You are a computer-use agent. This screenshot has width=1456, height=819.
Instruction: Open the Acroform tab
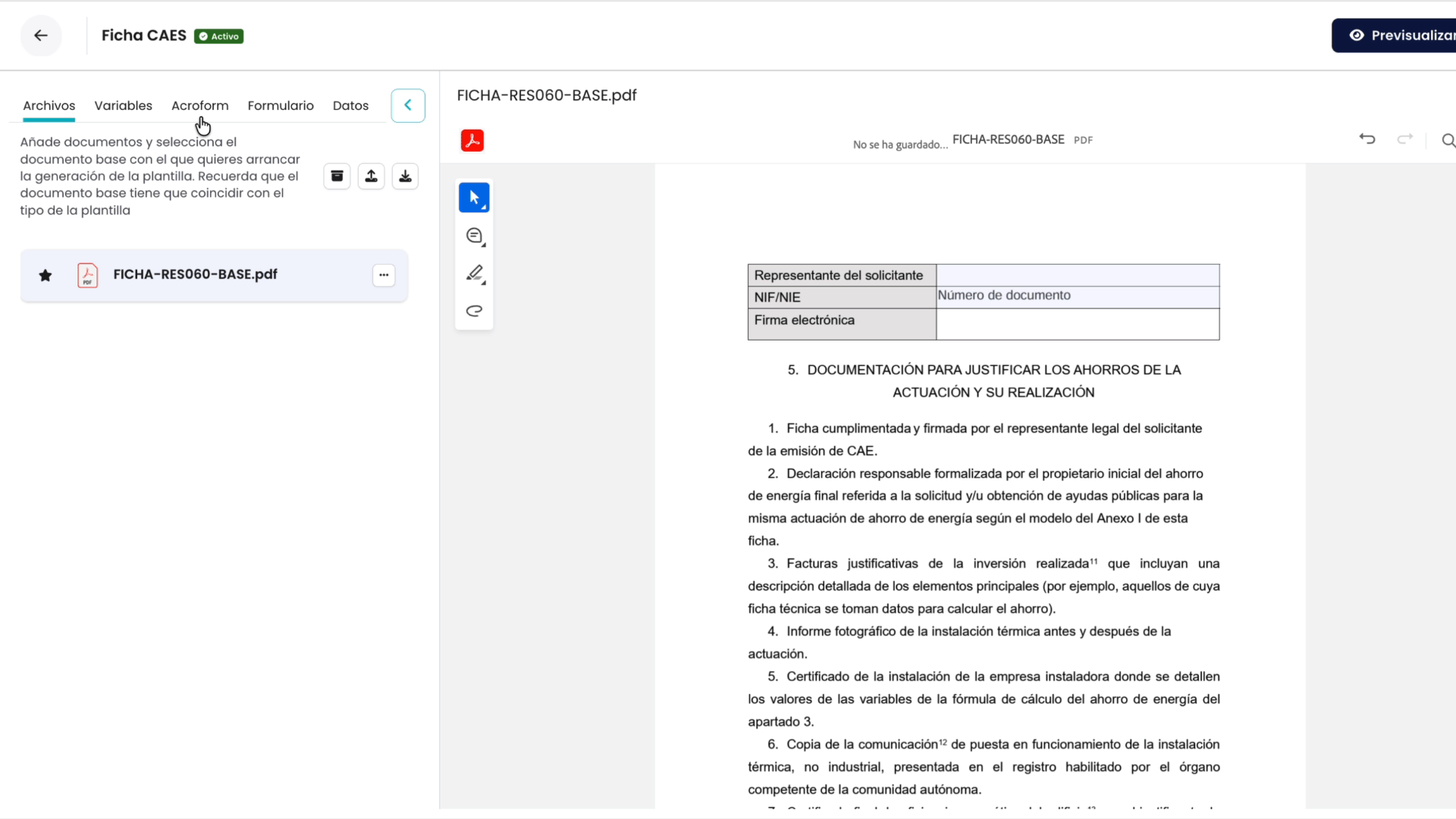point(199,105)
